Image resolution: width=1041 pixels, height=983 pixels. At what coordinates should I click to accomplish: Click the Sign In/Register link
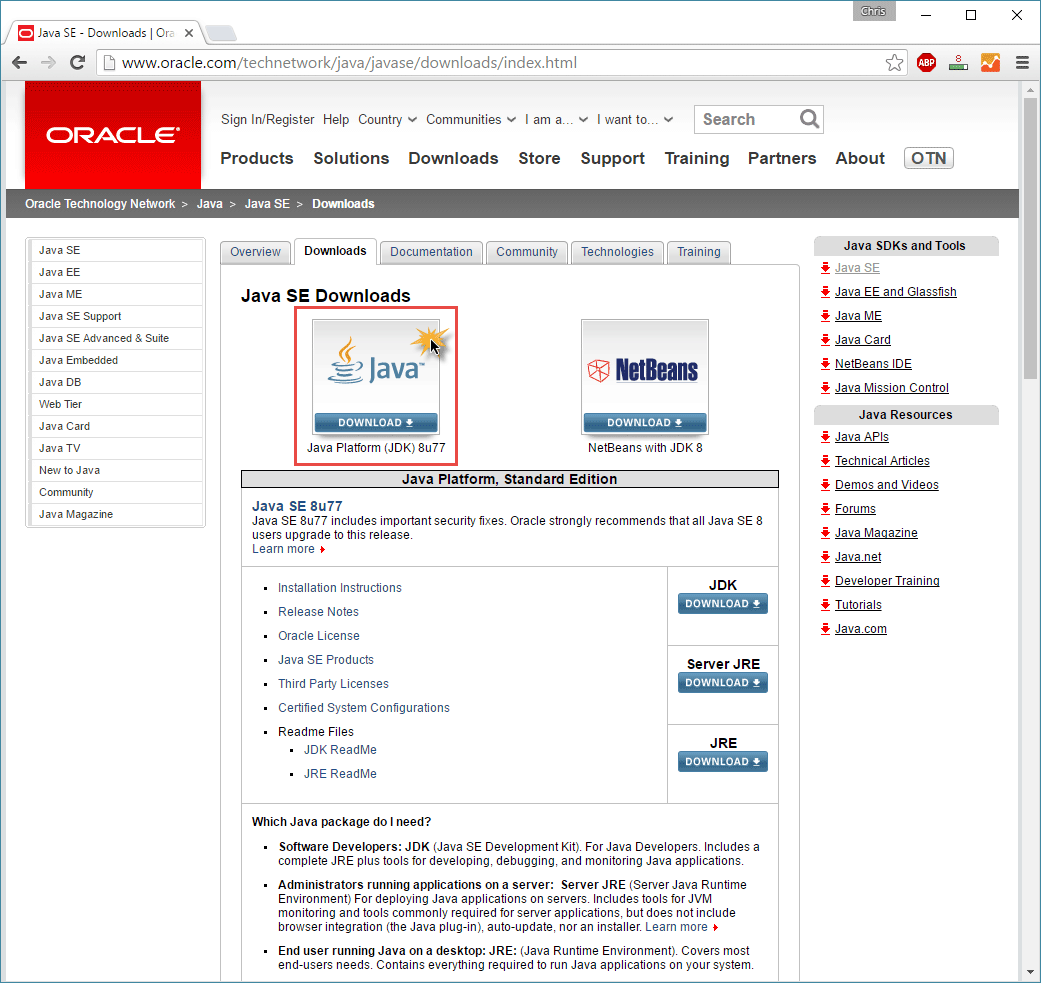point(268,119)
